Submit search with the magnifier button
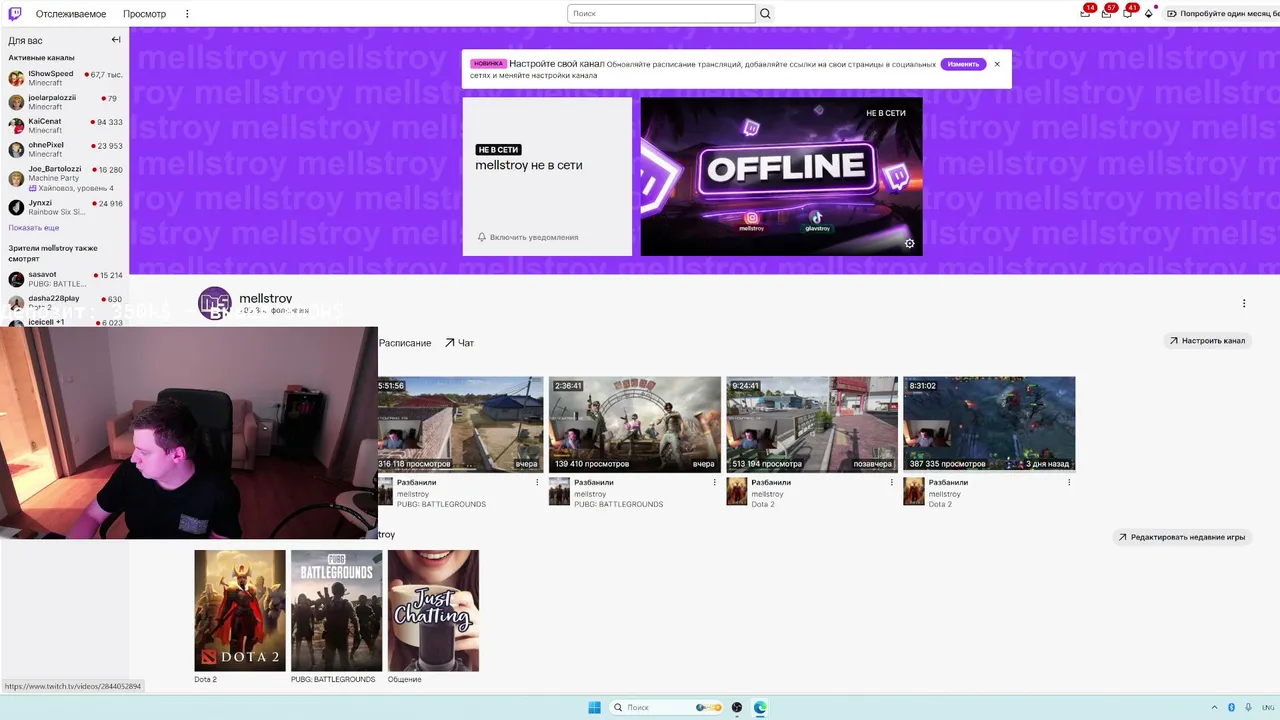 [x=765, y=14]
